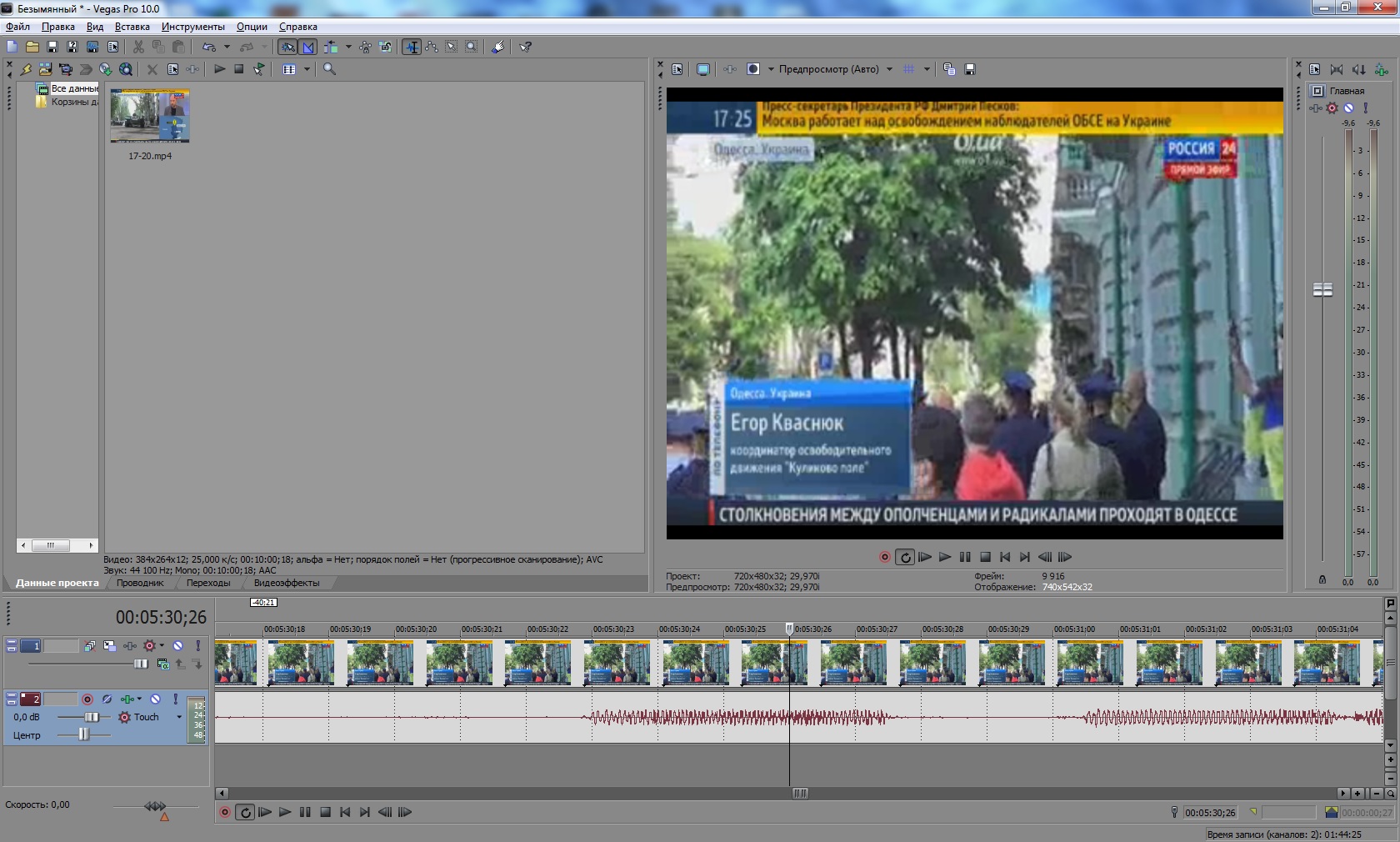This screenshot has width=1400, height=842.
Task: Select the Normal Edit tool
Action: click(412, 47)
